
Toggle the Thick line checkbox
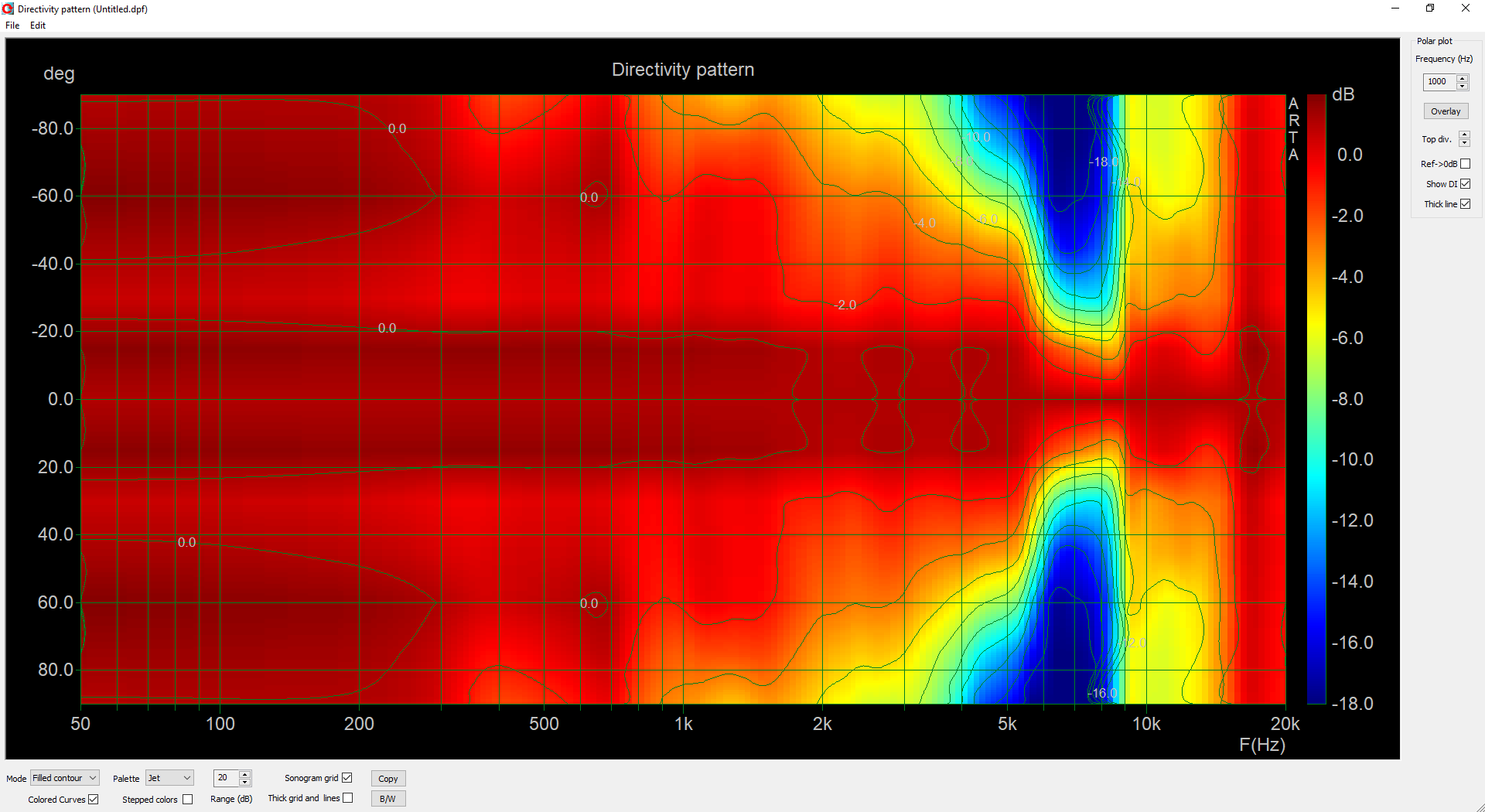pyautogui.click(x=1465, y=204)
